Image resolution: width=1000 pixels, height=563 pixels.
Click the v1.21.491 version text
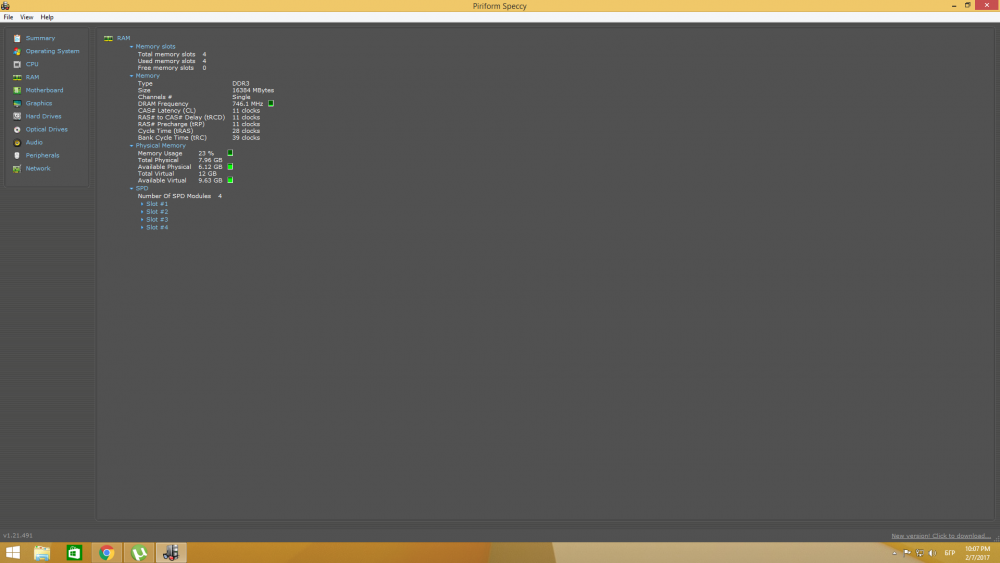click(x=18, y=536)
